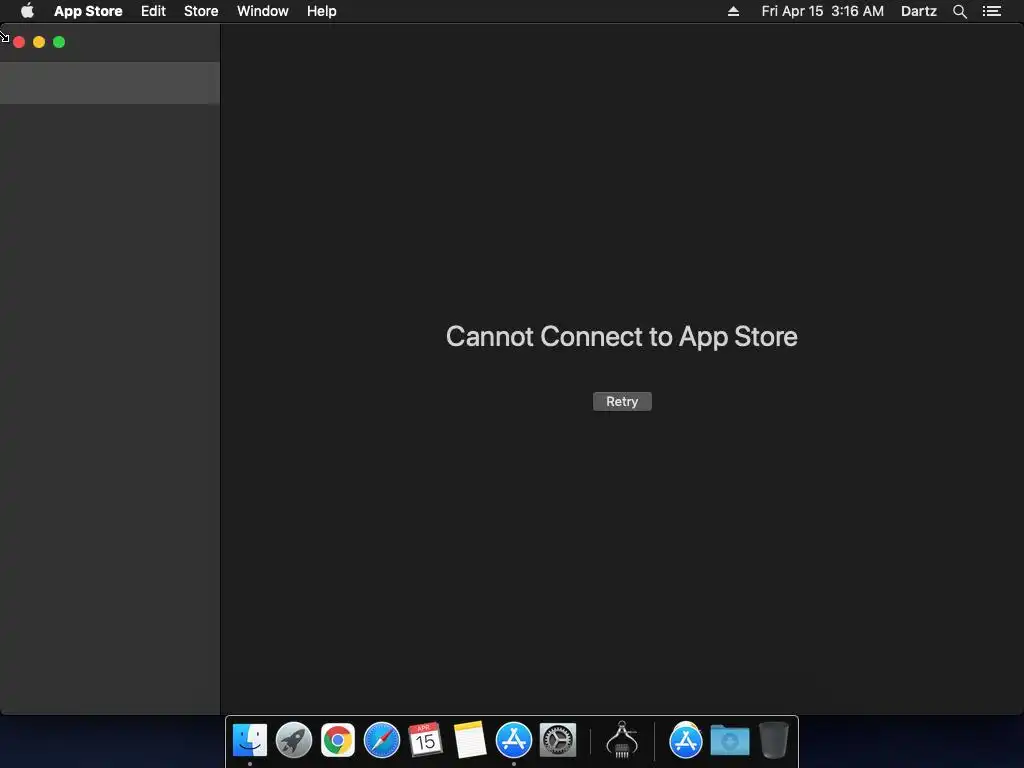Open the Window menu

[x=263, y=11]
